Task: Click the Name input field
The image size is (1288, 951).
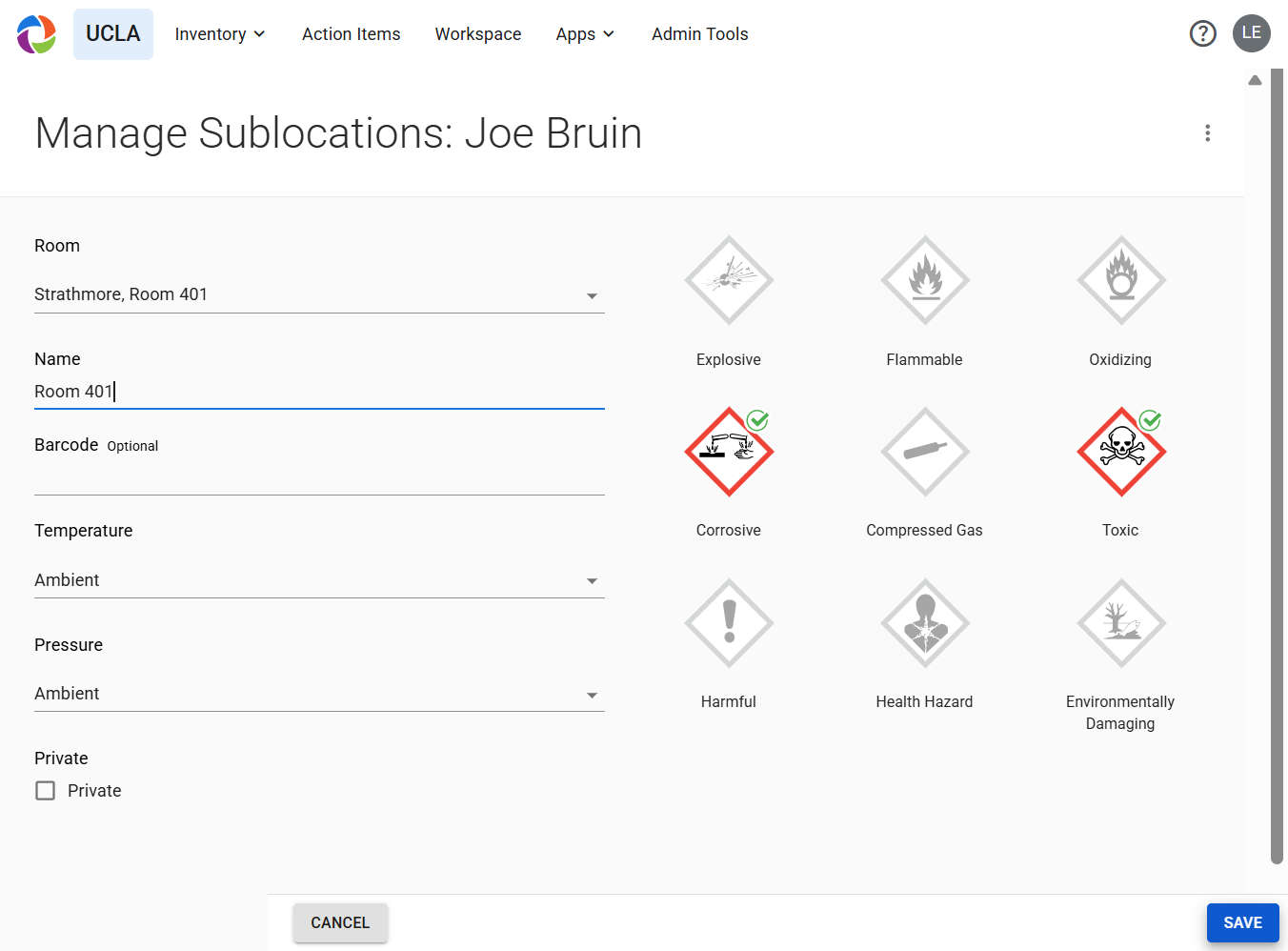Action: [x=319, y=392]
